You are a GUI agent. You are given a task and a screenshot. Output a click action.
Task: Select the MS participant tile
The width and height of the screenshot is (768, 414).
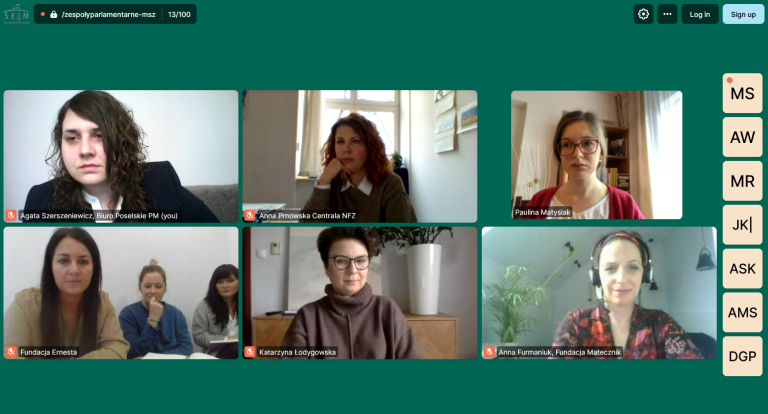point(743,93)
